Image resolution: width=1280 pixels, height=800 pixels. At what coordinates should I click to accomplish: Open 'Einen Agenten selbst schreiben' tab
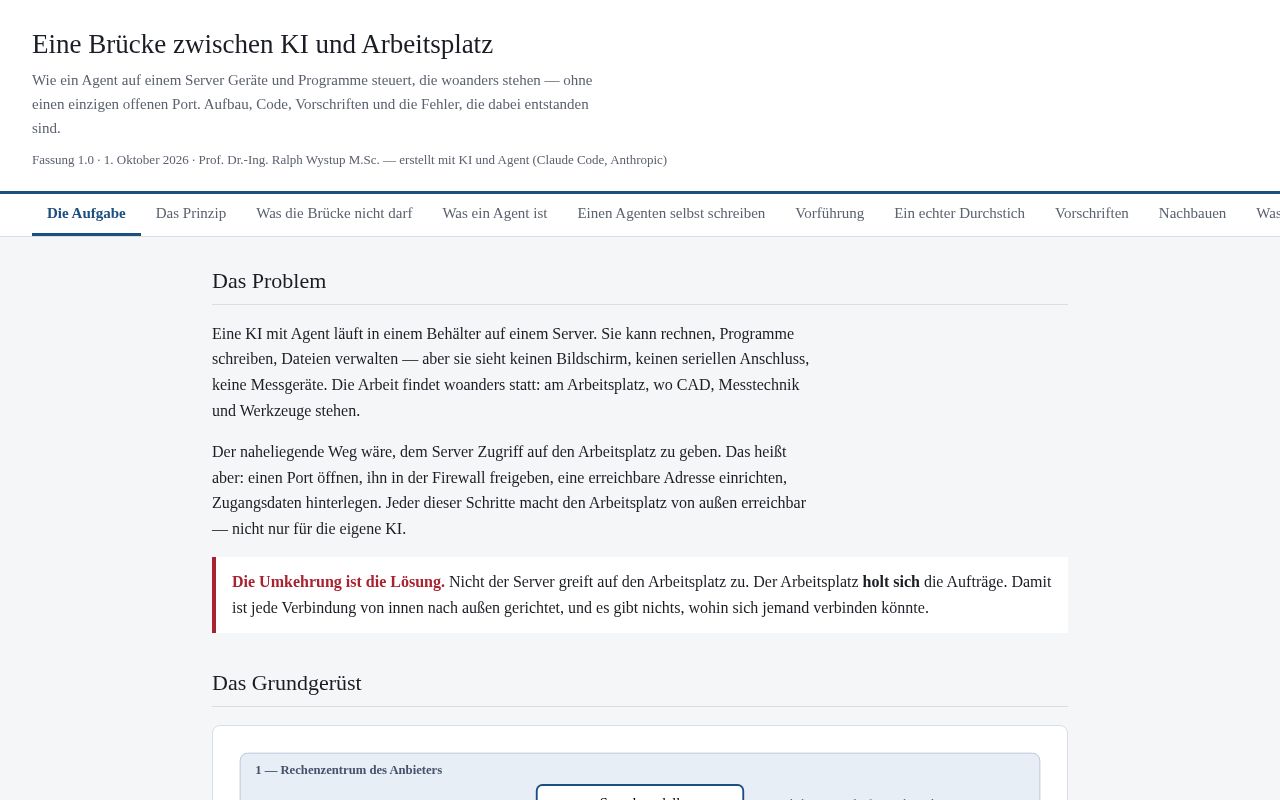click(x=671, y=213)
